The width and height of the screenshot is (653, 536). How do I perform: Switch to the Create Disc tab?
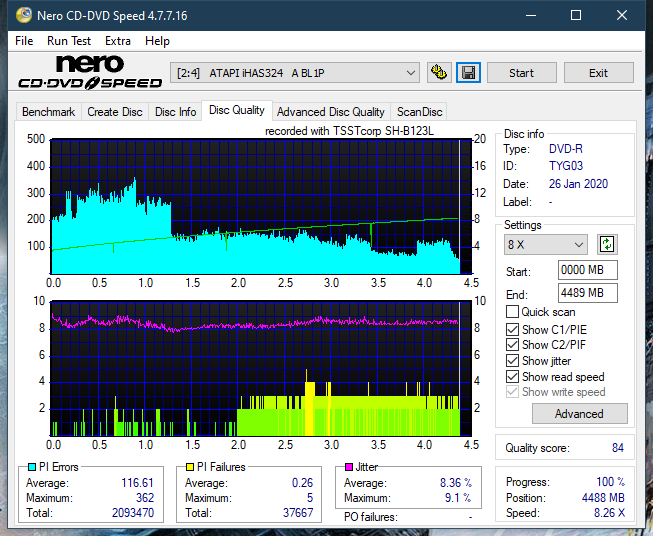(x=115, y=112)
